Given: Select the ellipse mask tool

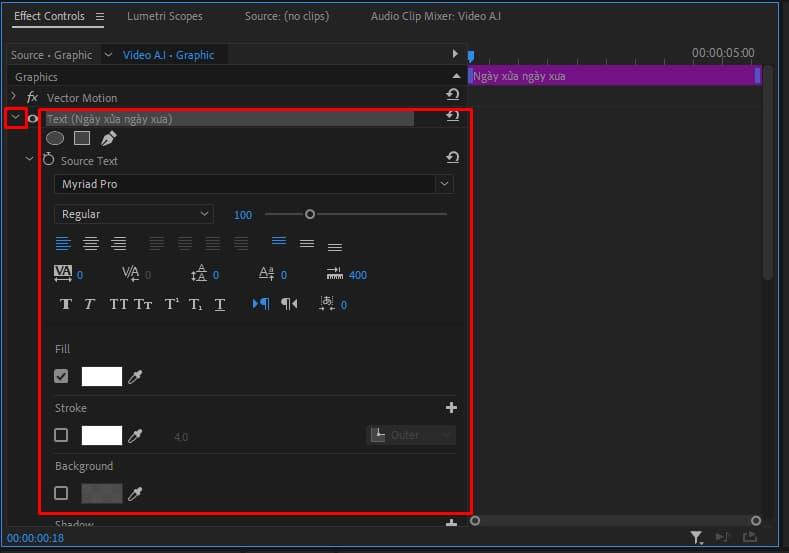Looking at the screenshot, I should click(x=55, y=138).
